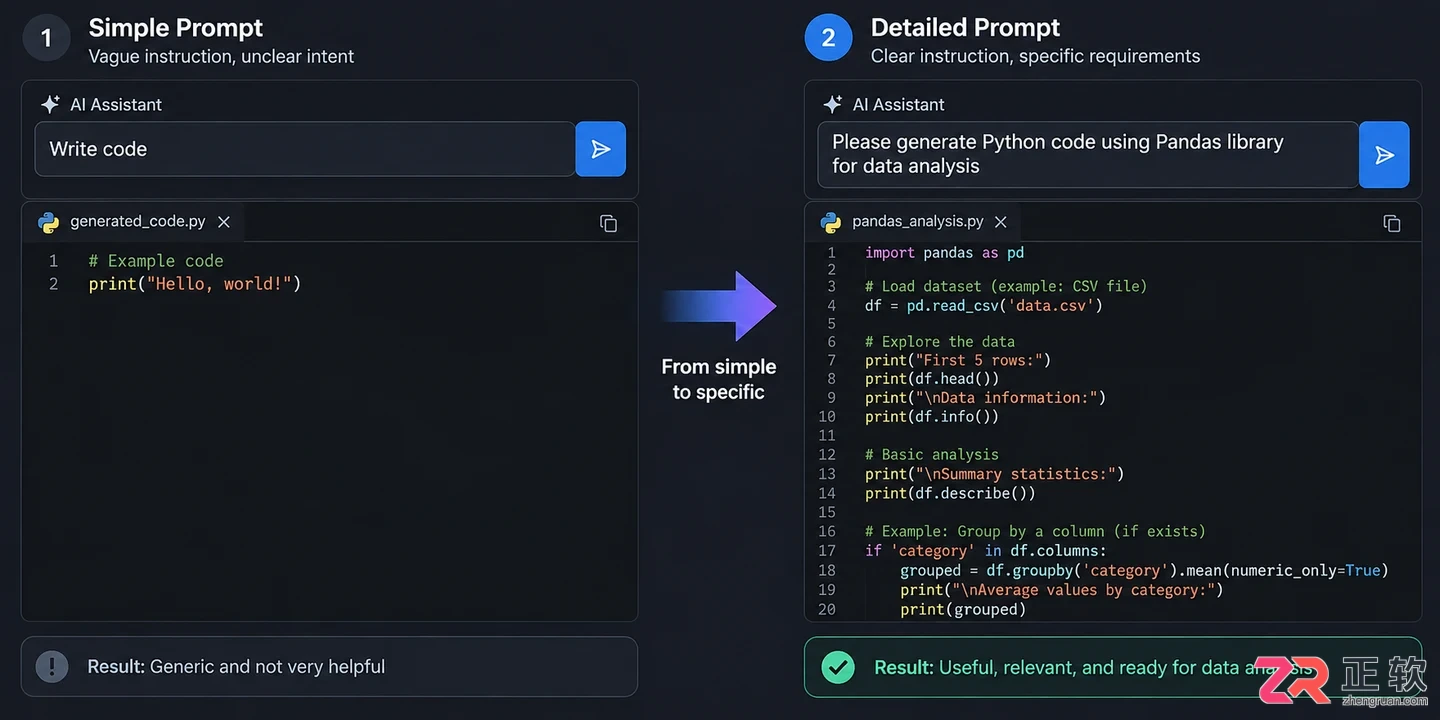Image resolution: width=1440 pixels, height=720 pixels.
Task: Close the generated_code.py tab
Action: [x=224, y=222]
